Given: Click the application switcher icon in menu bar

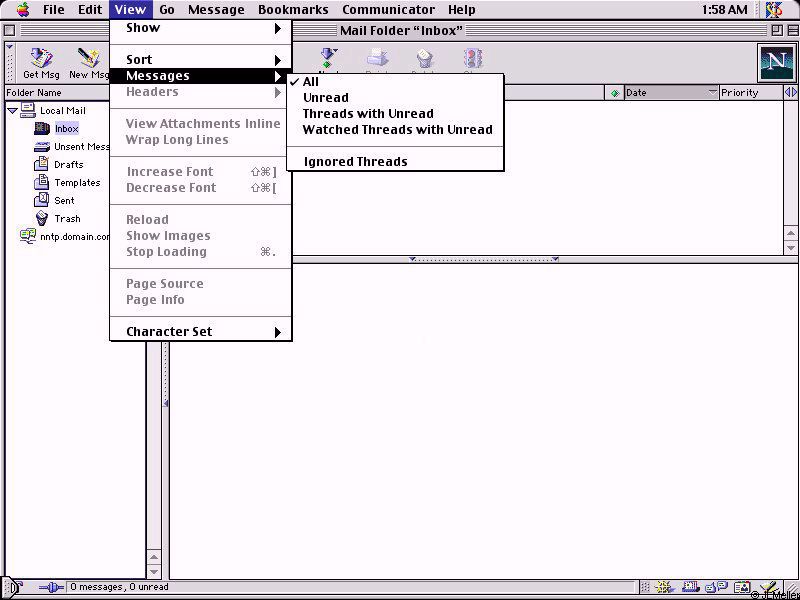Looking at the screenshot, I should point(774,10).
